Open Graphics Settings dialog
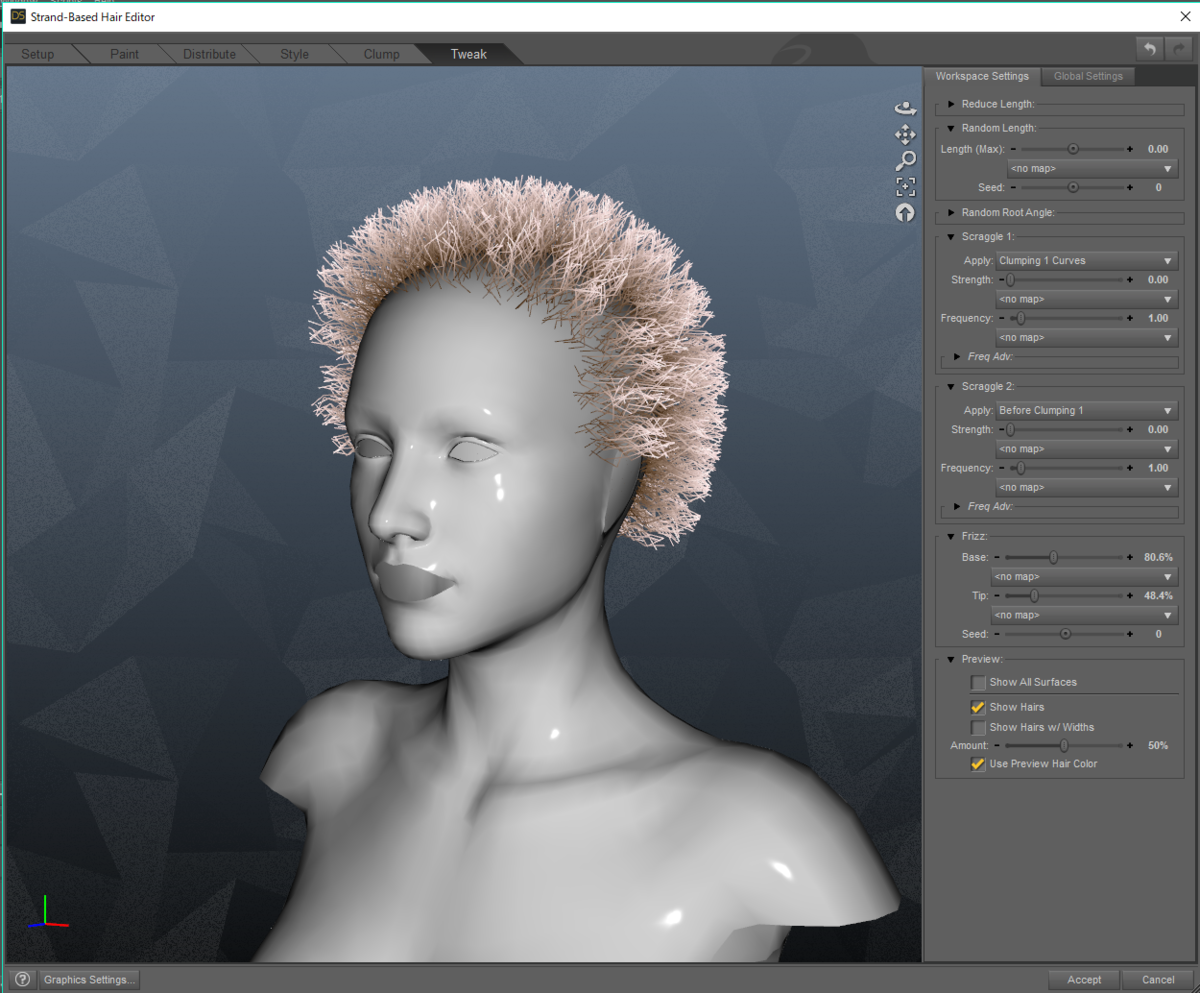Screen dimensions: 1200x993 point(89,980)
